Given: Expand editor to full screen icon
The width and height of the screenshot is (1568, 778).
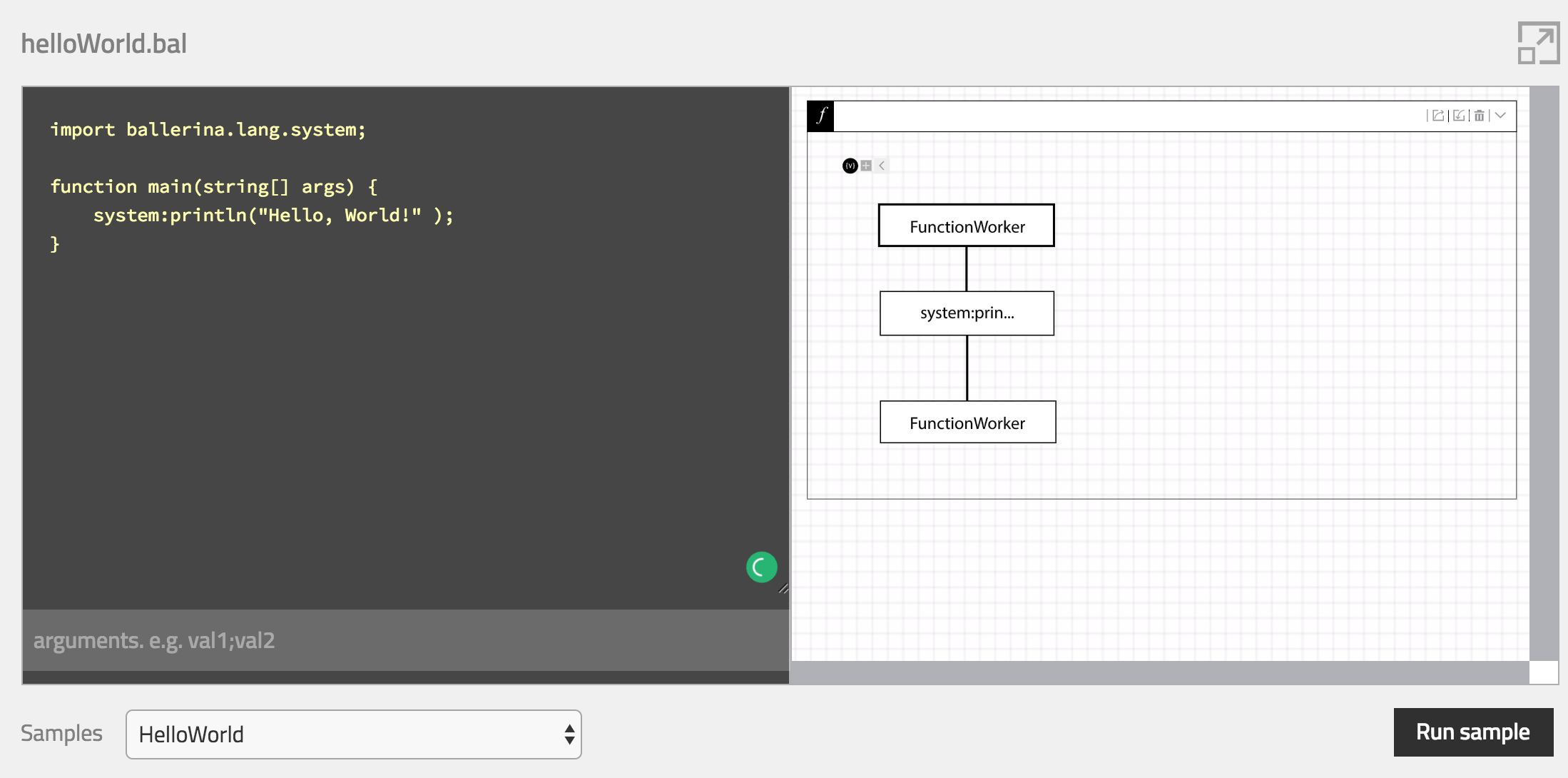Looking at the screenshot, I should click(x=1538, y=43).
